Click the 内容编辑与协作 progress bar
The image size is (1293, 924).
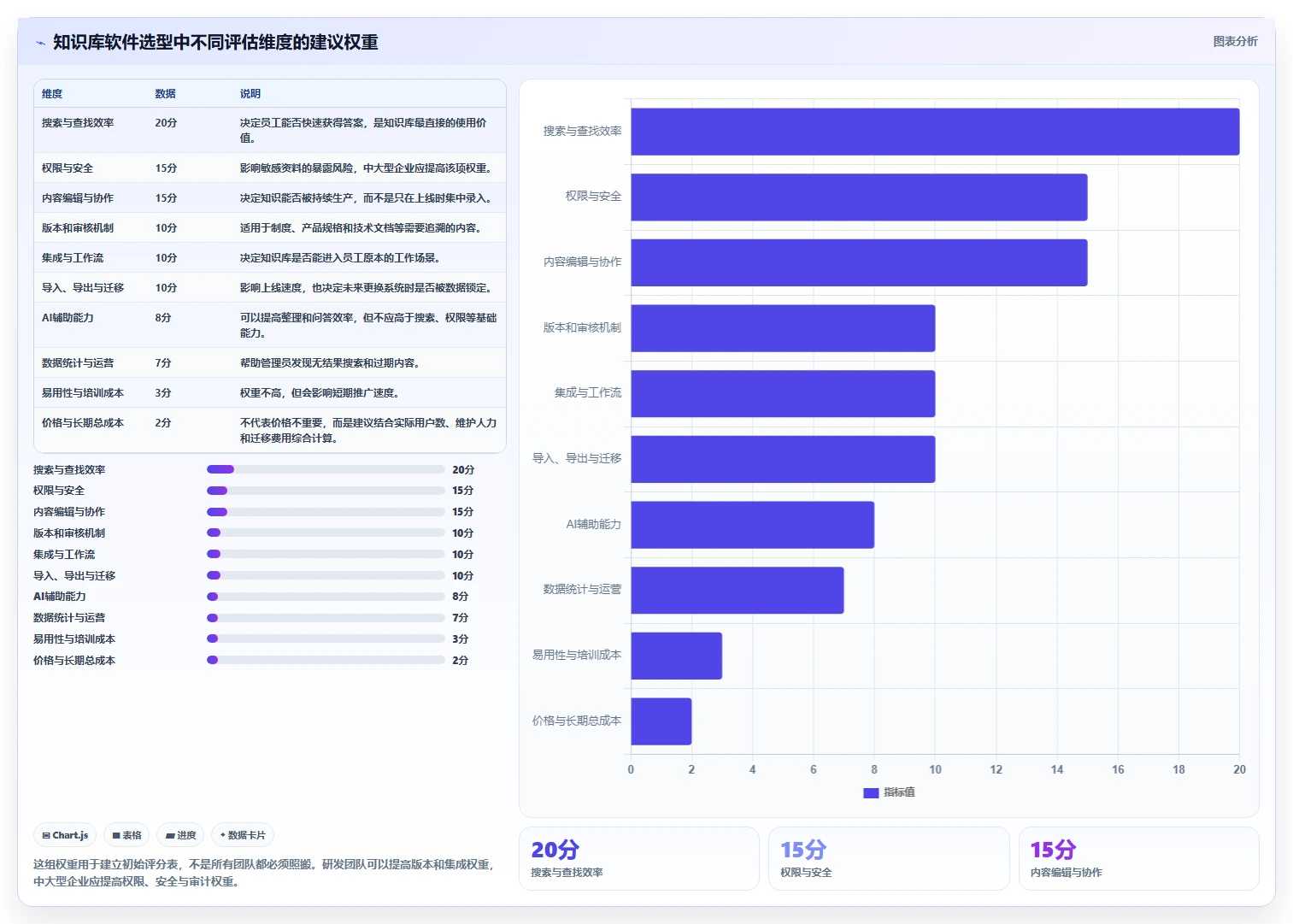[326, 512]
